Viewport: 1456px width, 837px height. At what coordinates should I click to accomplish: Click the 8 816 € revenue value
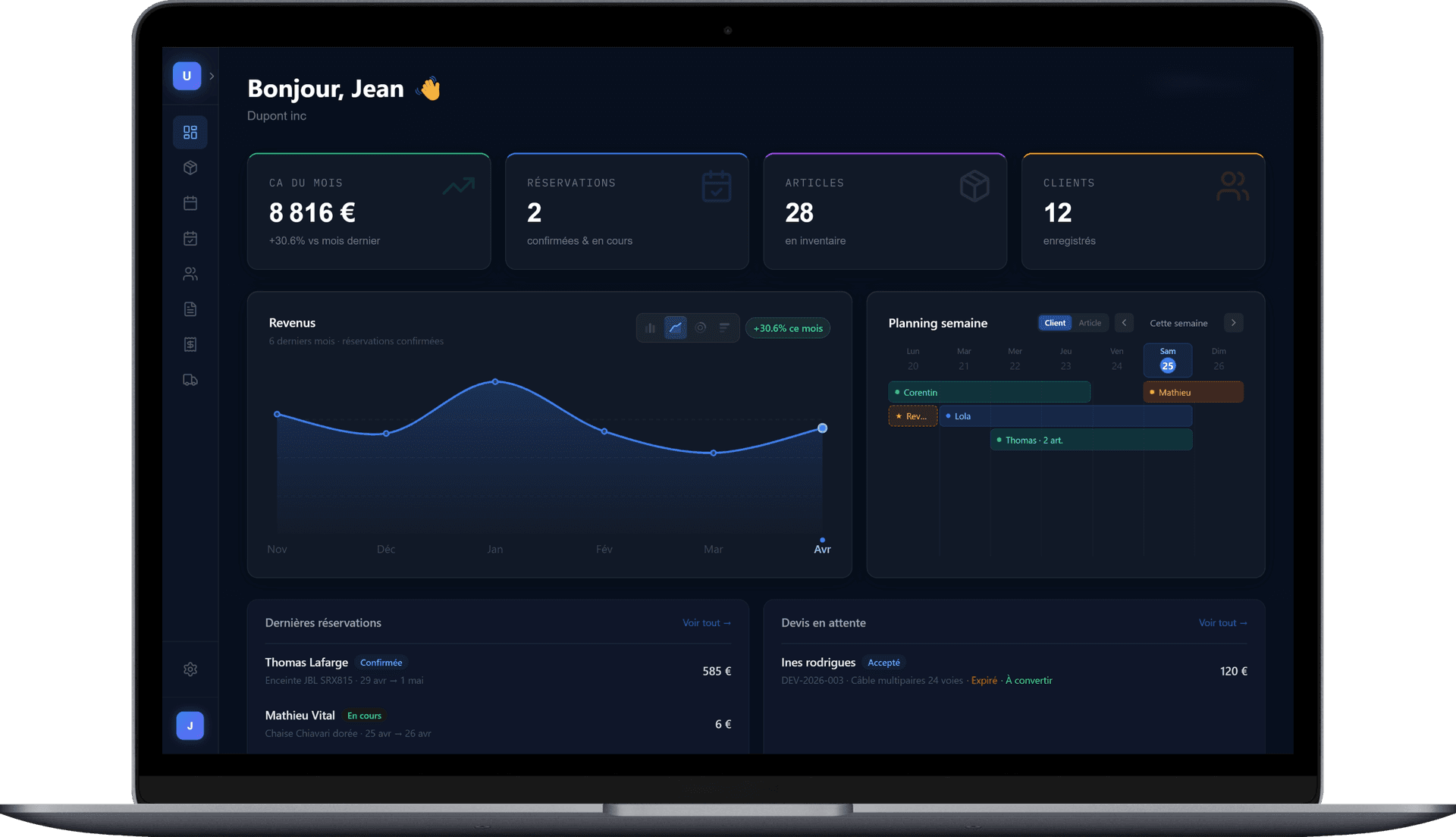(x=312, y=213)
